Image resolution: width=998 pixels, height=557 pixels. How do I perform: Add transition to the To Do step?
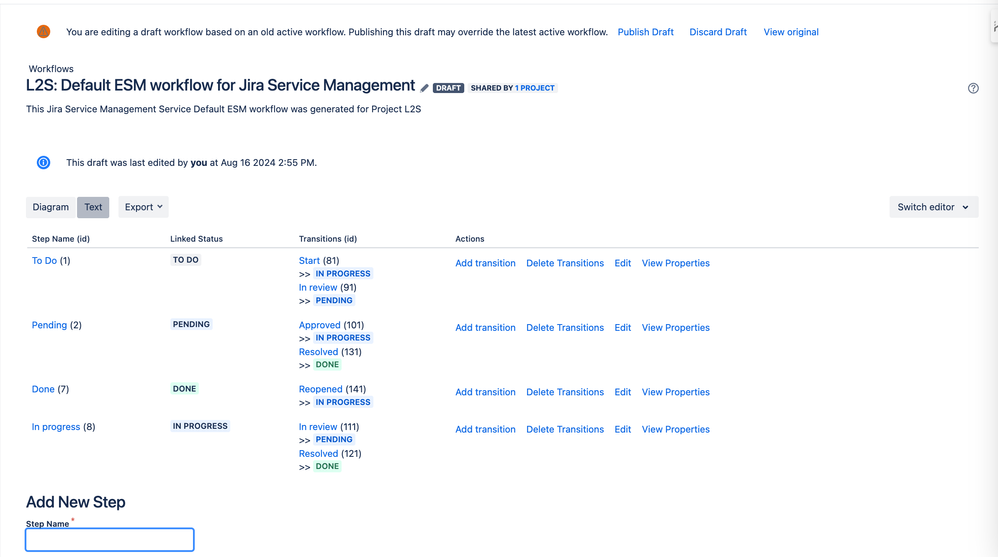point(485,263)
